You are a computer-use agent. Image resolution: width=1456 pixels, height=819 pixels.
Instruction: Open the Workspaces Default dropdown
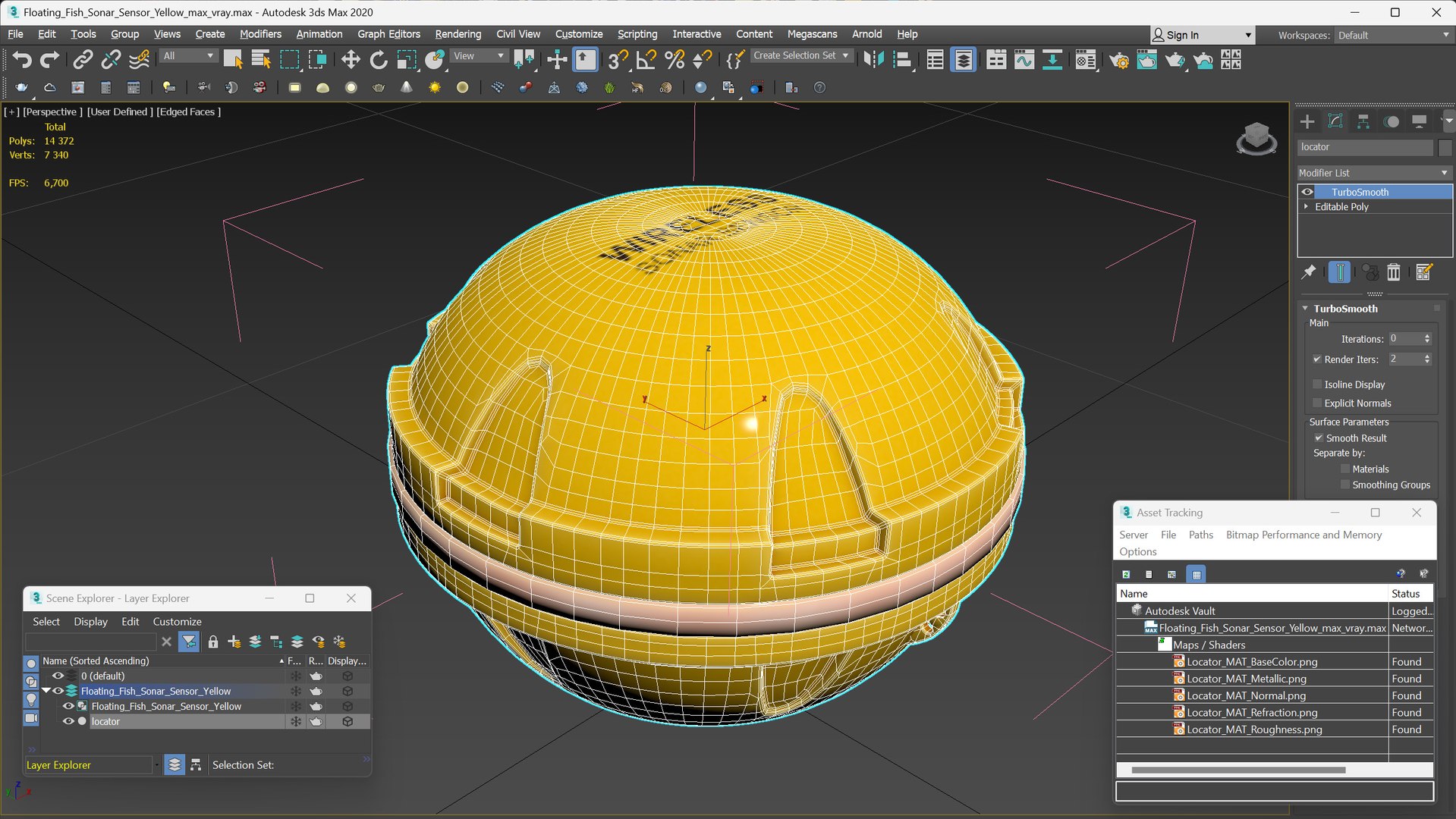pyautogui.click(x=1393, y=36)
